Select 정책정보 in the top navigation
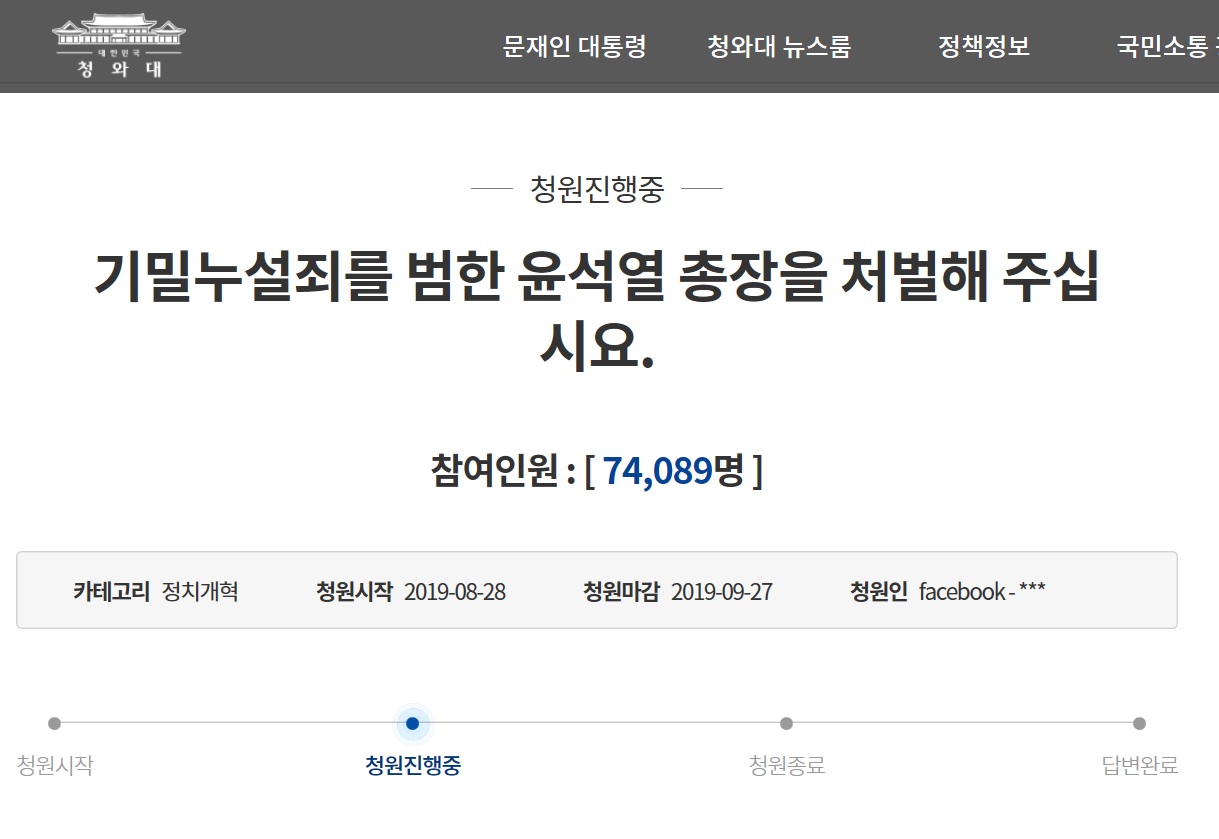This screenshot has height=839, width=1219. [983, 46]
